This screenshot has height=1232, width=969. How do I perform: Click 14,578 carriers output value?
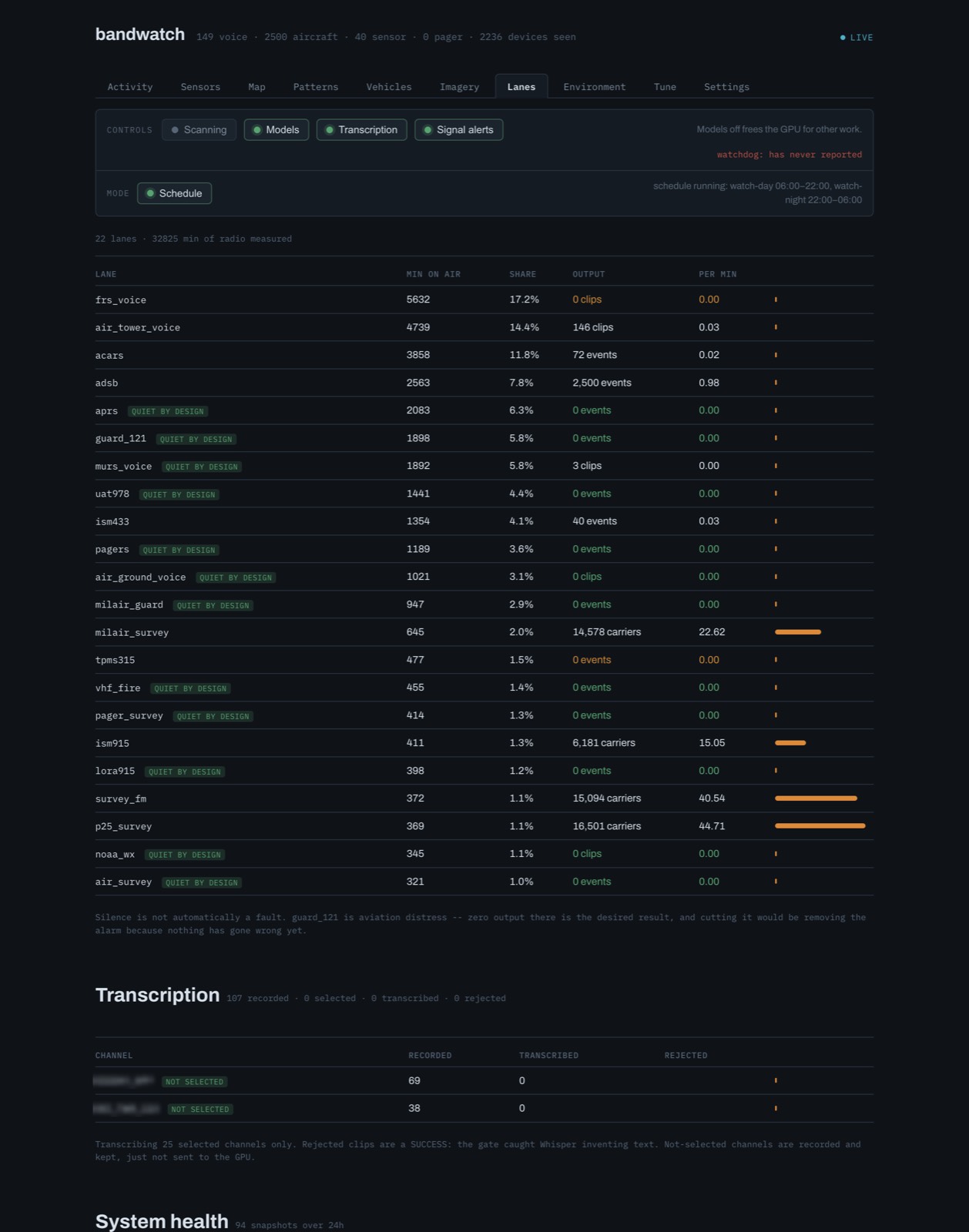coord(606,632)
